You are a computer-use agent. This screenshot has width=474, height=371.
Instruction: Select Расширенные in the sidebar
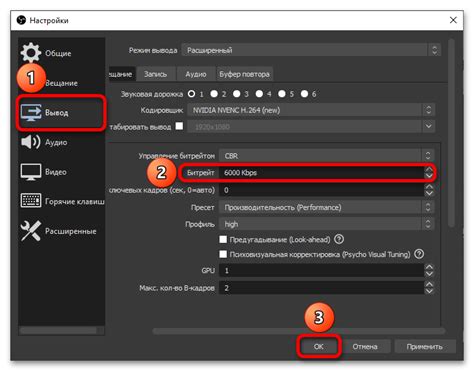(62, 231)
